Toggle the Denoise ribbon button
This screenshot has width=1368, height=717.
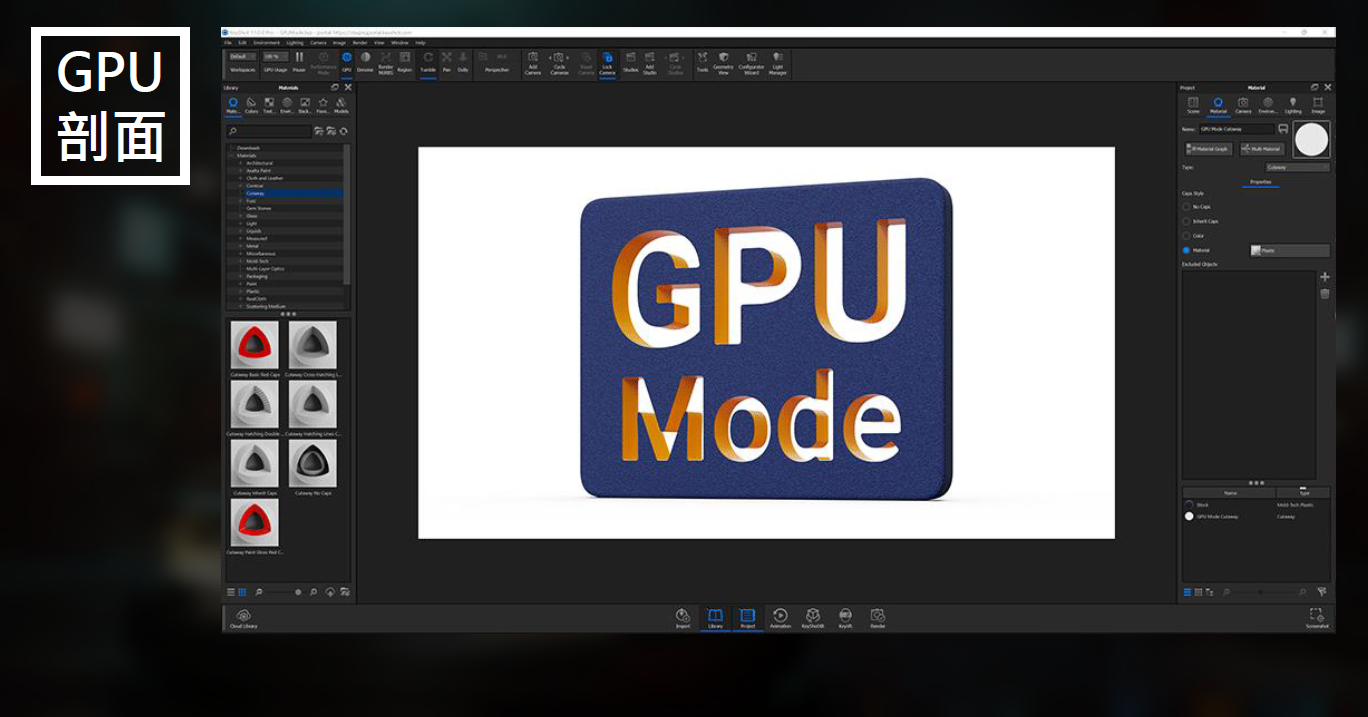coord(365,61)
